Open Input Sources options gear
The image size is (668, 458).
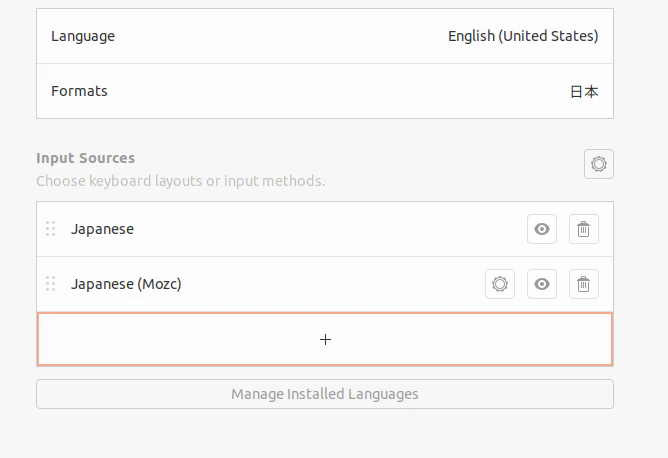pos(599,164)
